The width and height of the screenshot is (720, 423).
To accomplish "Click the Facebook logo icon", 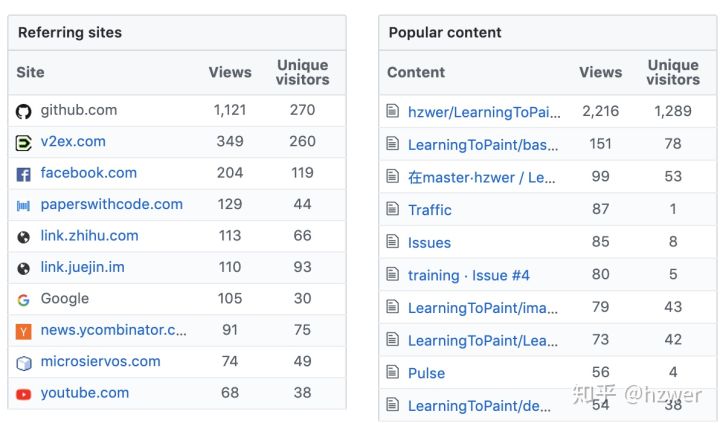I will [x=24, y=174].
